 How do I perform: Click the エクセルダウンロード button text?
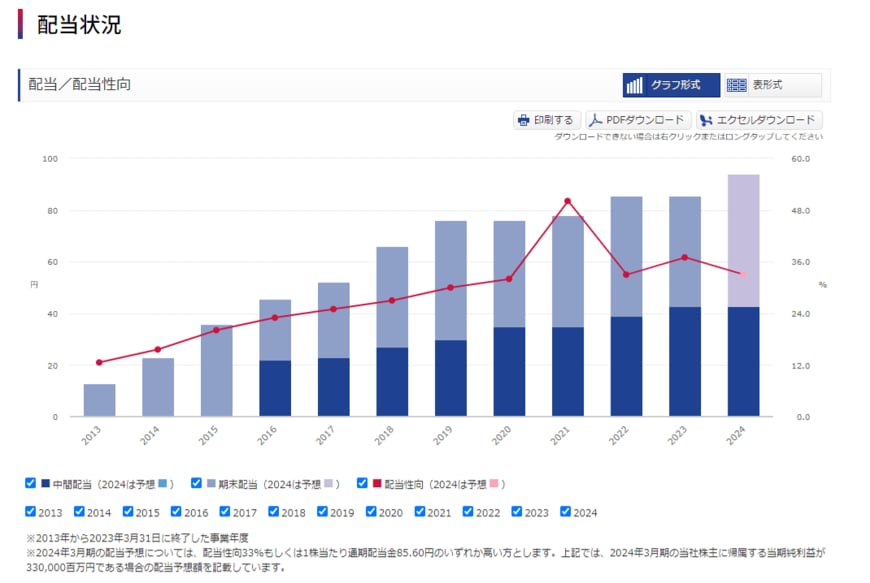point(766,120)
